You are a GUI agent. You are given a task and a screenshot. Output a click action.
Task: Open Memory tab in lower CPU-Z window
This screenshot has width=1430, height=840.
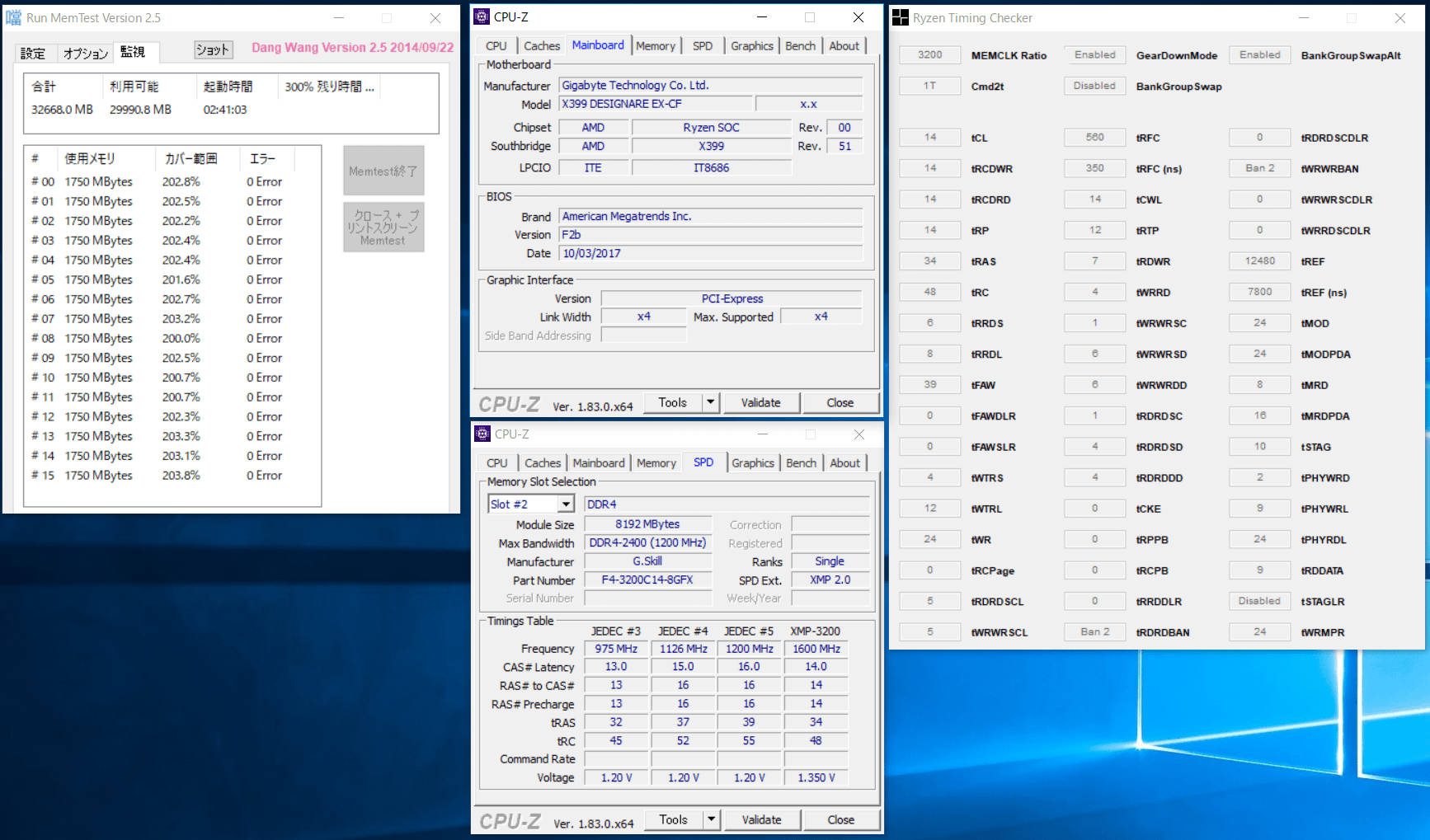(656, 463)
